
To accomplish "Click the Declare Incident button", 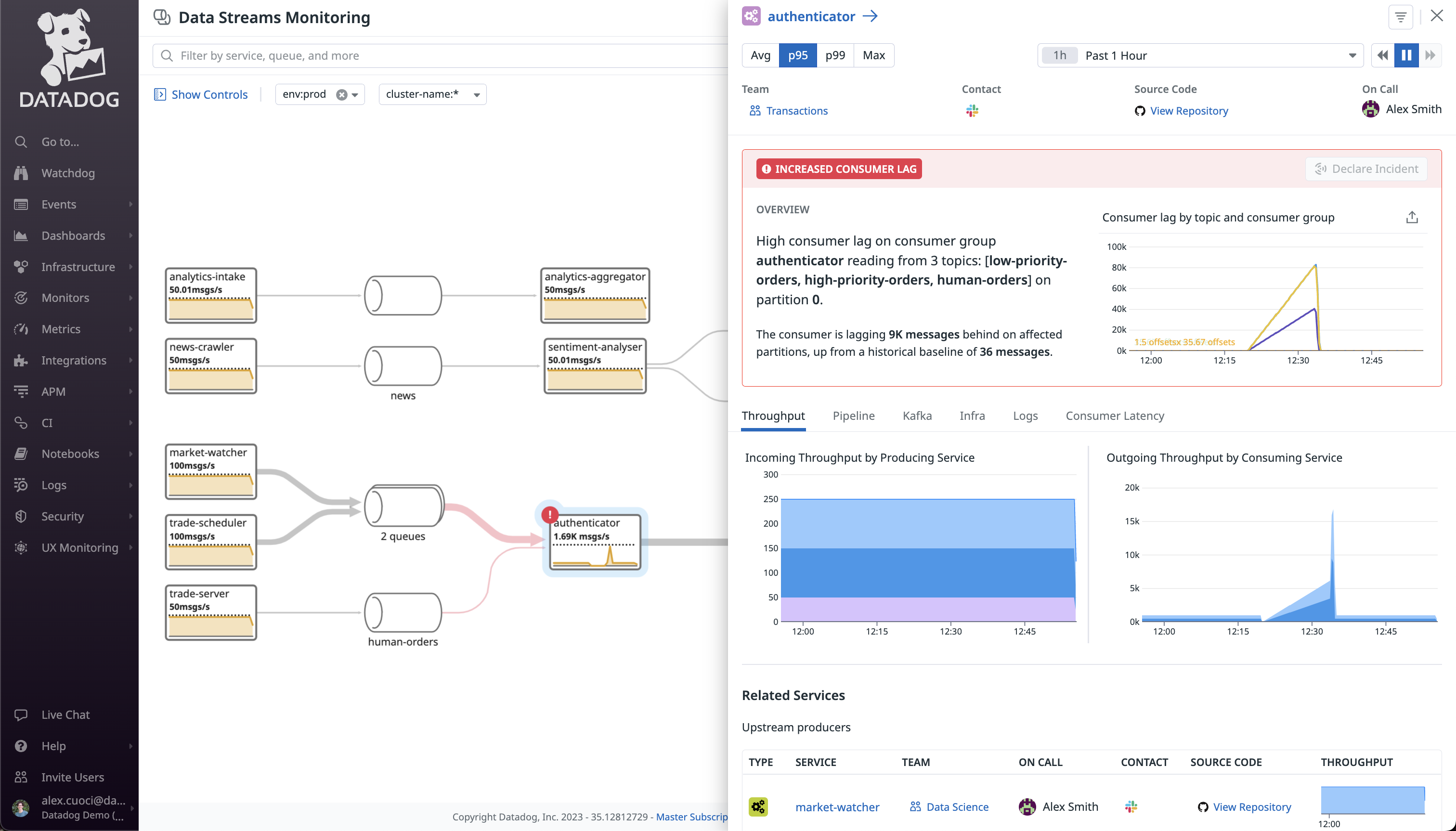I will coord(1366,169).
